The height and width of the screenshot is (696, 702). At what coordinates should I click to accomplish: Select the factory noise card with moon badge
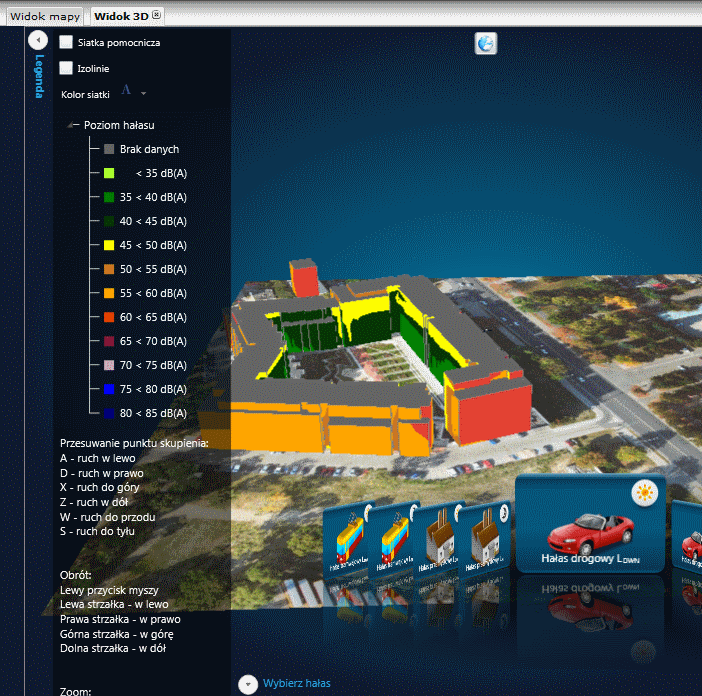coord(485,539)
